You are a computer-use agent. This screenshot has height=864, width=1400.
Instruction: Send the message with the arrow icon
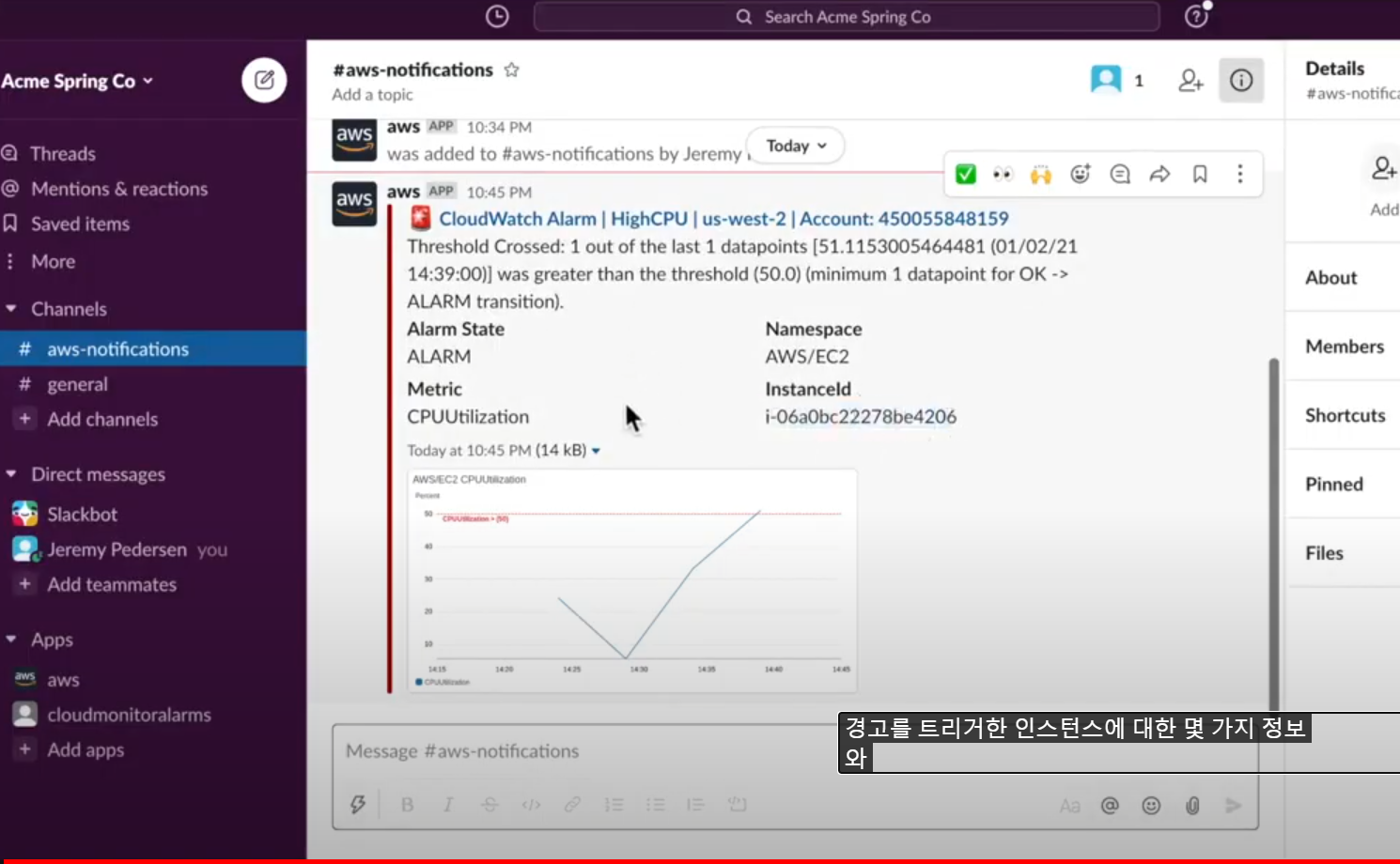[1234, 806]
